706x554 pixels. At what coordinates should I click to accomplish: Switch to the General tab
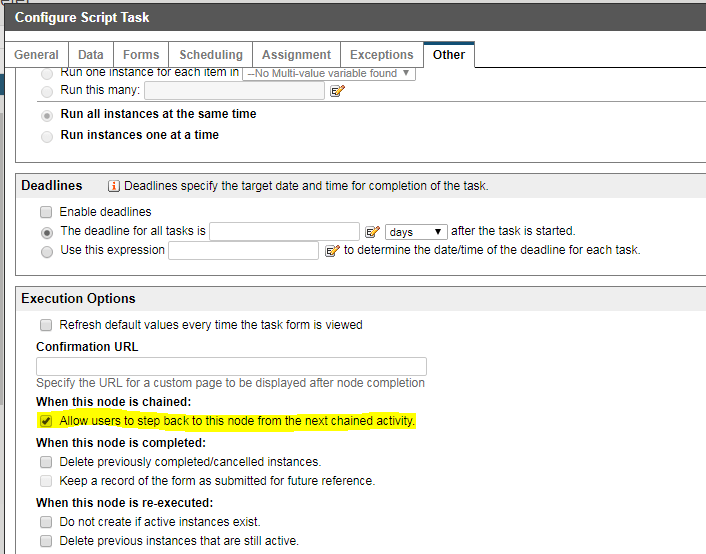[36, 54]
